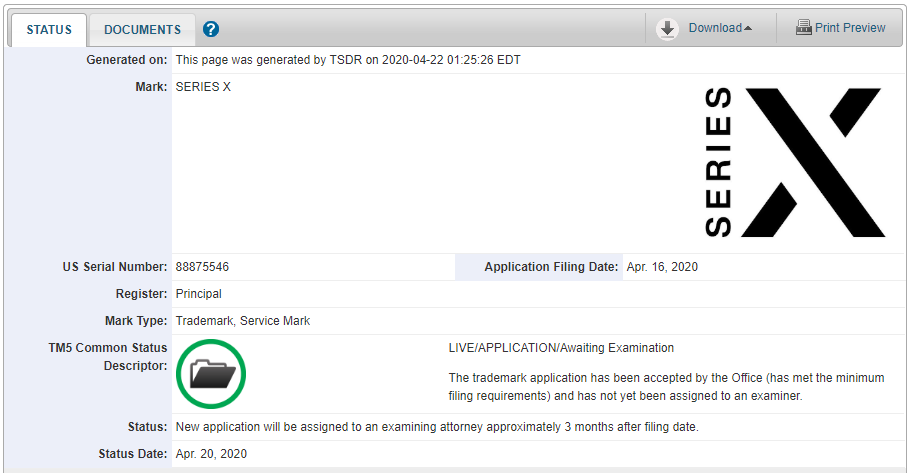
Task: Open the Print Preview text link
Action: pos(850,28)
